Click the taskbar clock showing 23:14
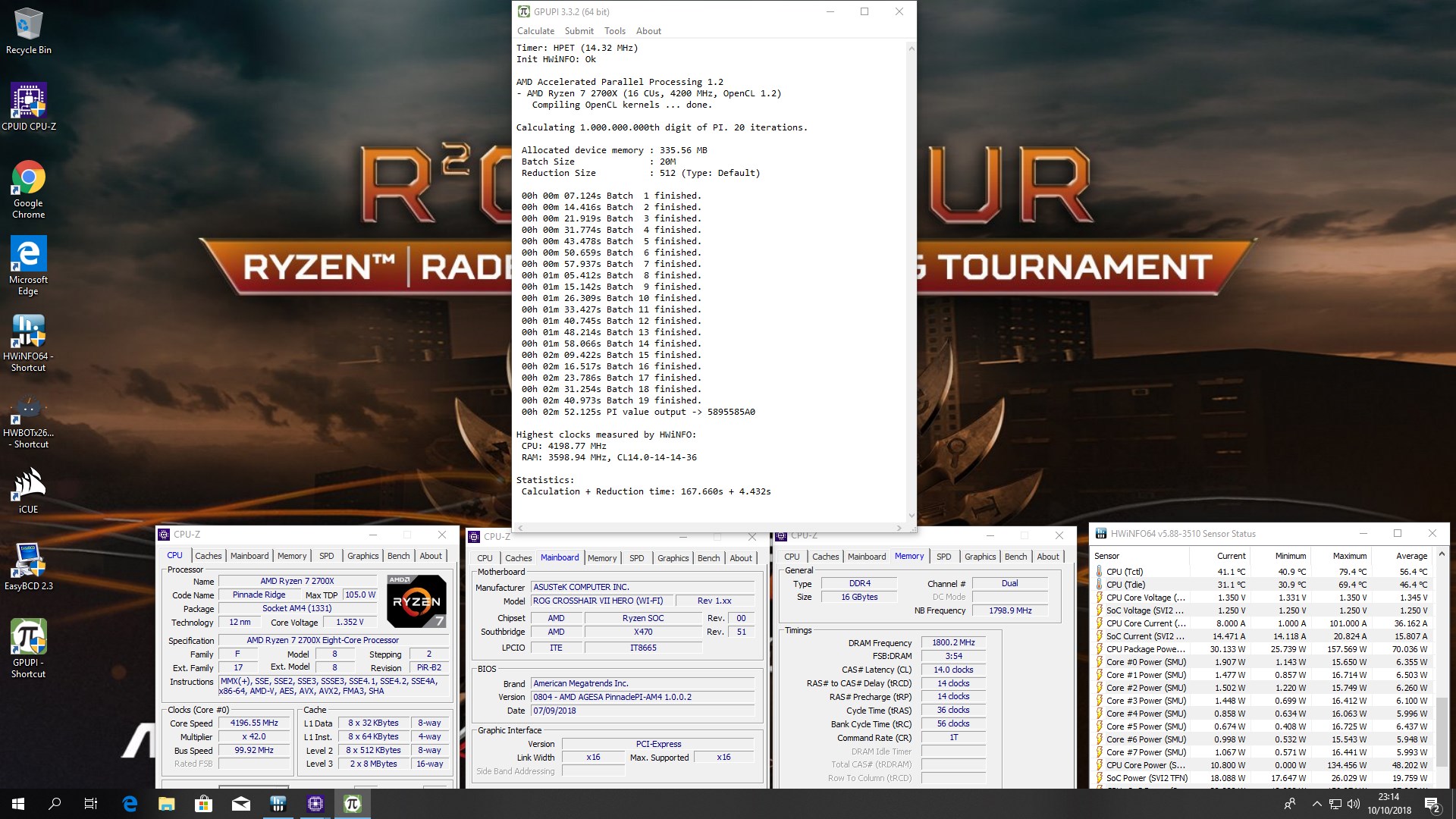1456x819 pixels. pyautogui.click(x=1389, y=804)
